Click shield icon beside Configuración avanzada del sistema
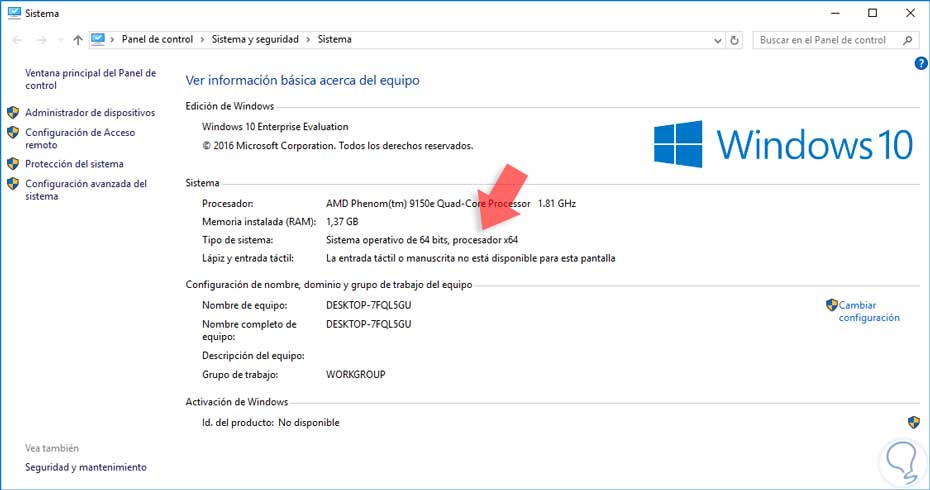The height and width of the screenshot is (490, 930). (13, 184)
